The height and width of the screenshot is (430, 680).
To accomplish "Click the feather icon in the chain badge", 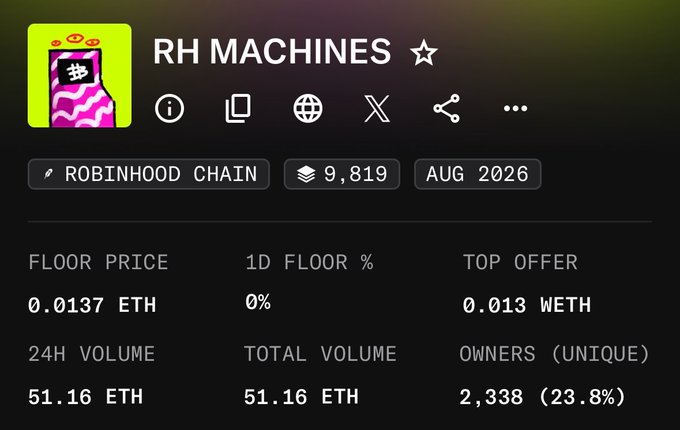I will [48, 174].
